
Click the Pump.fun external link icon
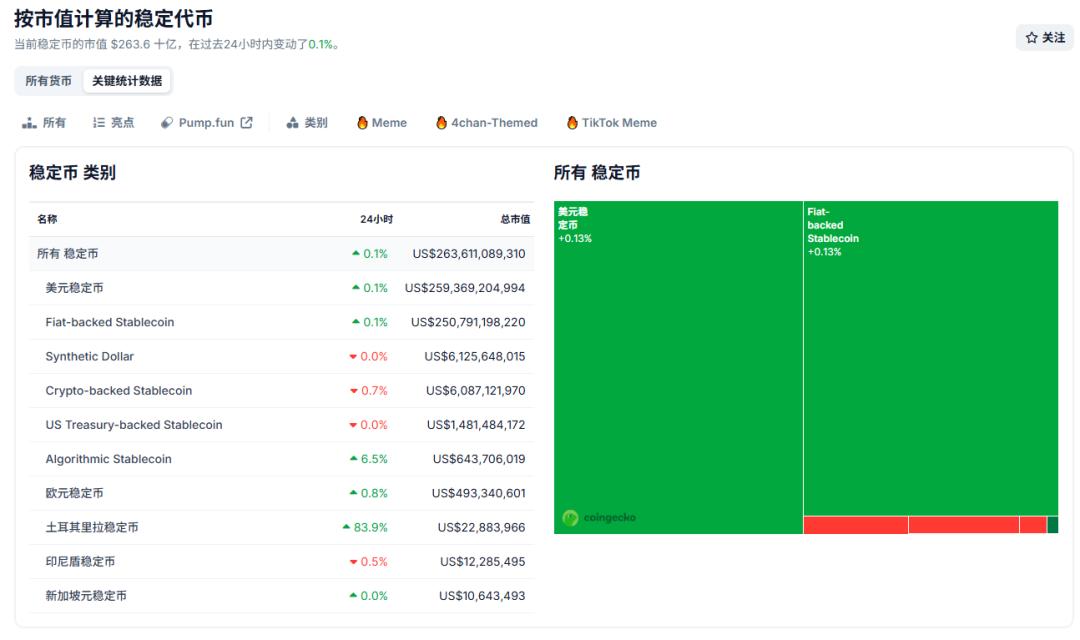tap(246, 123)
